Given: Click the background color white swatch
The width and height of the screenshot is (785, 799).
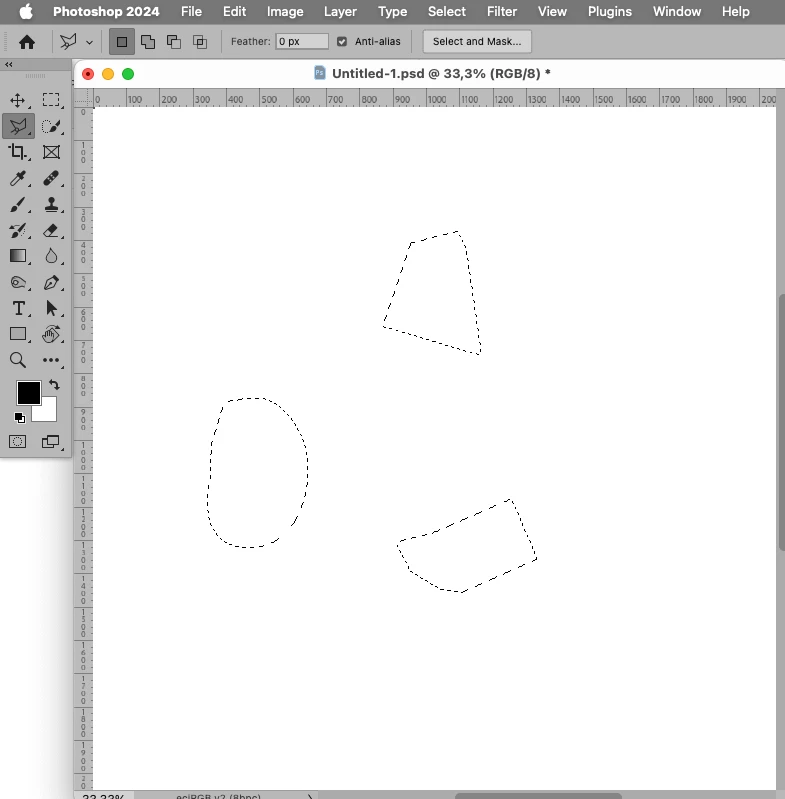Looking at the screenshot, I should [48, 412].
